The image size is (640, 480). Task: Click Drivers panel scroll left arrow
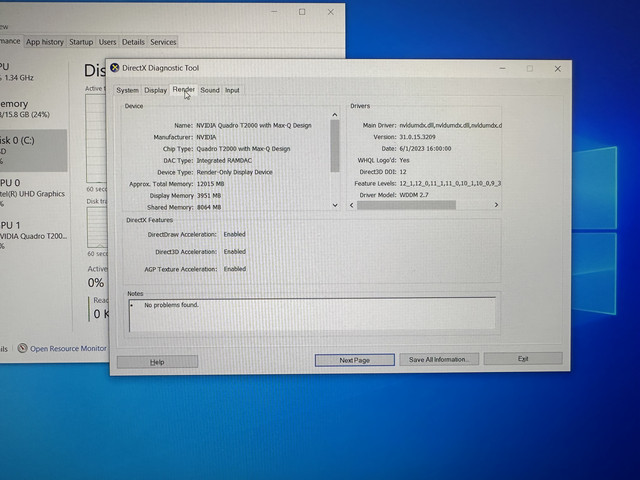click(352, 205)
